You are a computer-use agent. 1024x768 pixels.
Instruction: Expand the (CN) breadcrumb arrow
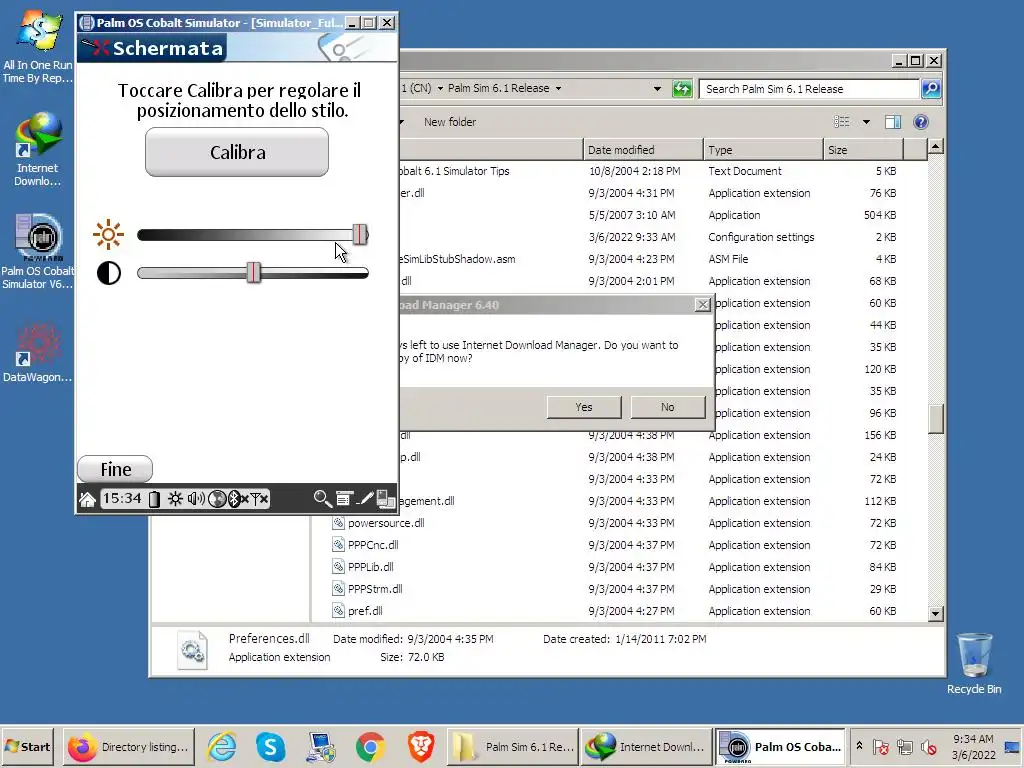click(x=440, y=89)
